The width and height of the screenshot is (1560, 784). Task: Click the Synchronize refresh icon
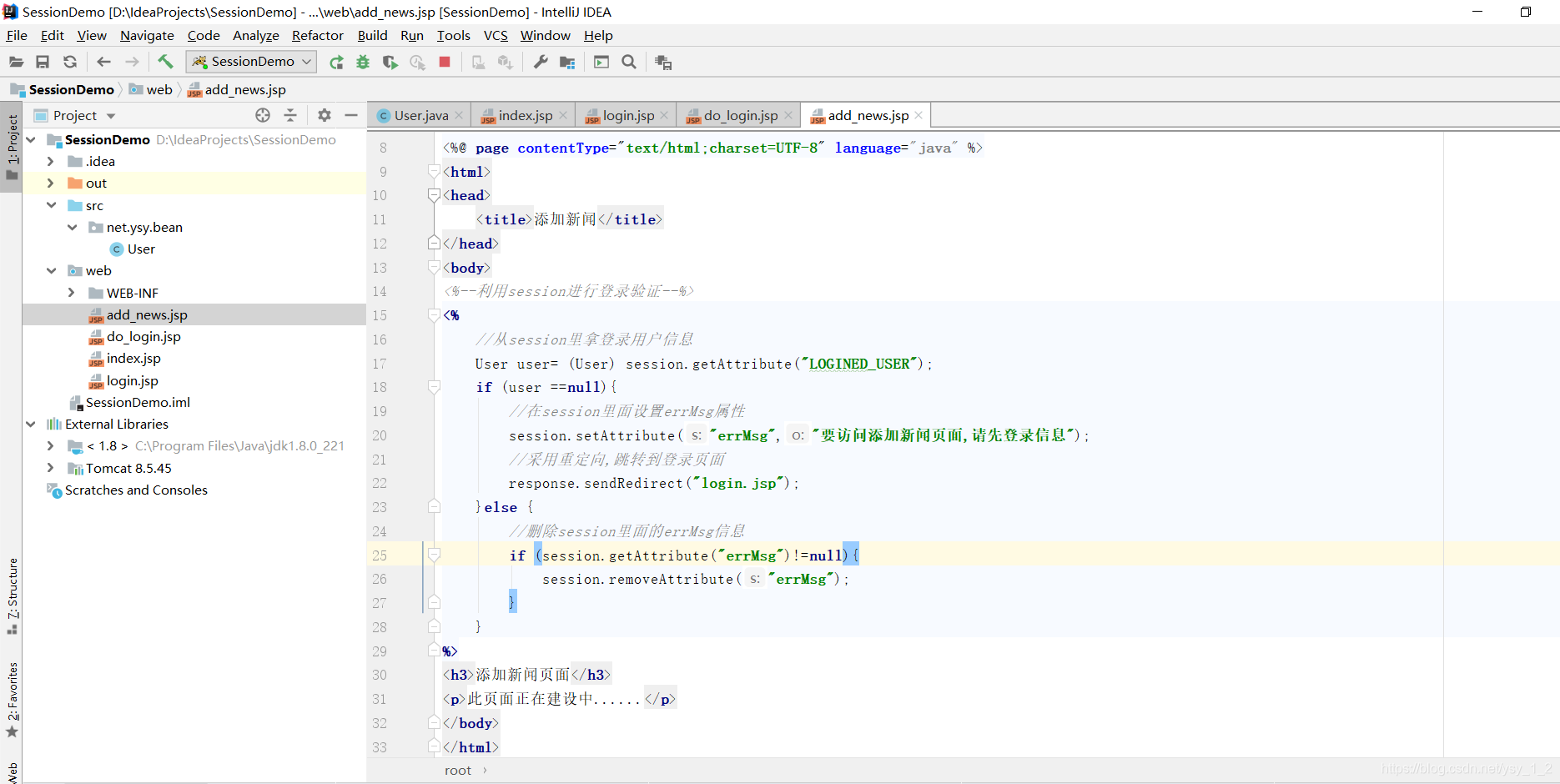click(x=70, y=62)
